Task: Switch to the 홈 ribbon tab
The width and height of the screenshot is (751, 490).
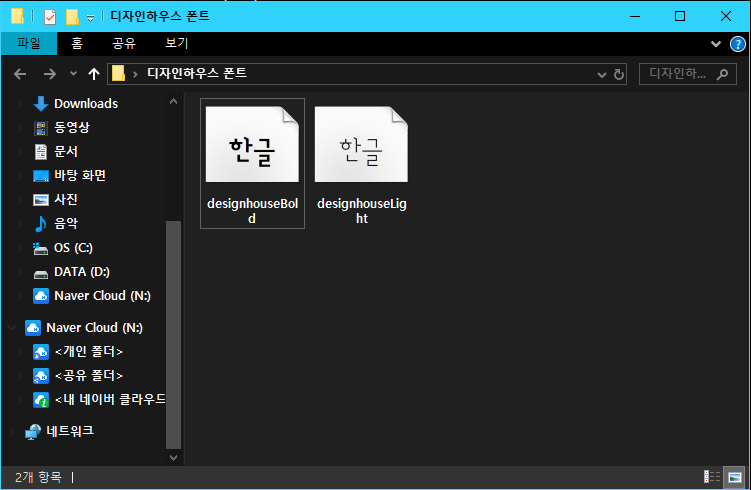Action: [77, 44]
